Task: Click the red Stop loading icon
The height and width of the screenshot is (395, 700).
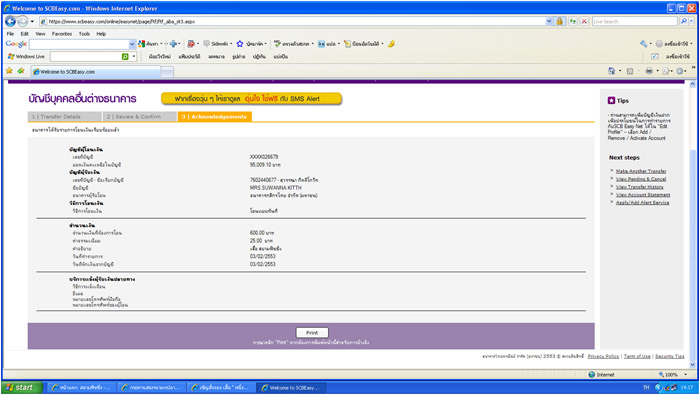Action: coord(584,21)
